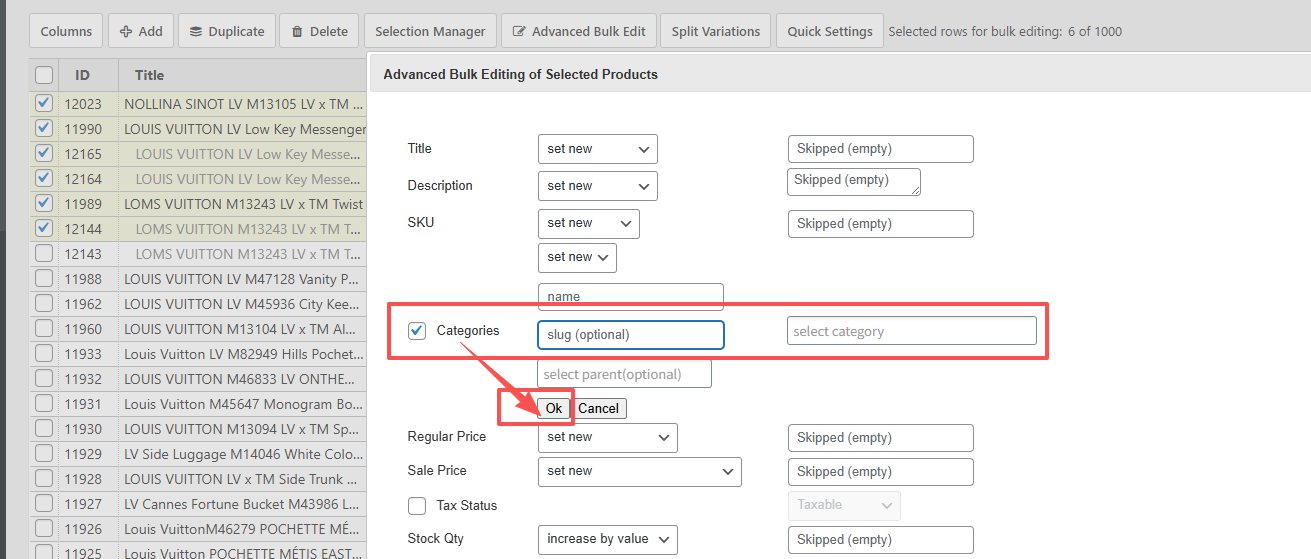Screen dimensions: 1311x559
Task: Enable the Tax Status checkbox
Action: click(x=418, y=506)
